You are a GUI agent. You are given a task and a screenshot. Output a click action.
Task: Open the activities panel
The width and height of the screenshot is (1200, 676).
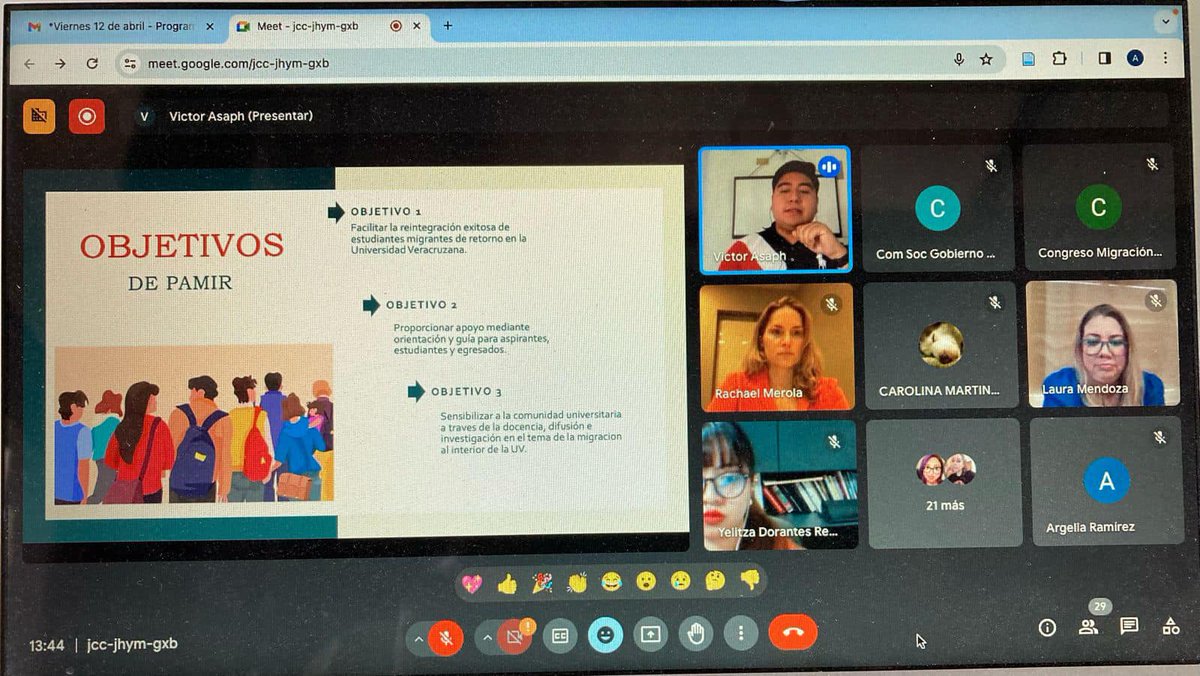coord(1170,626)
